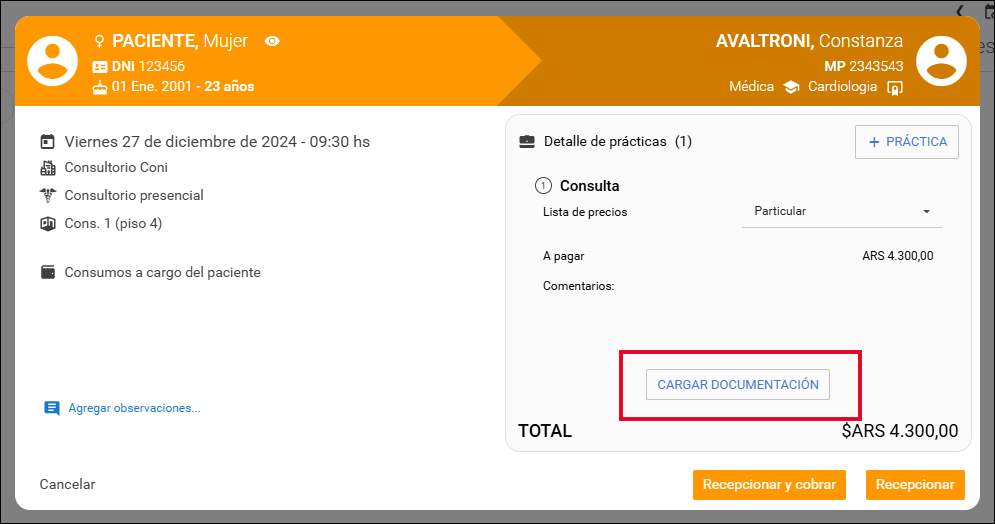Click birth date 01 Ene. 2001 - 23 años
The image size is (995, 524).
click(x=183, y=87)
